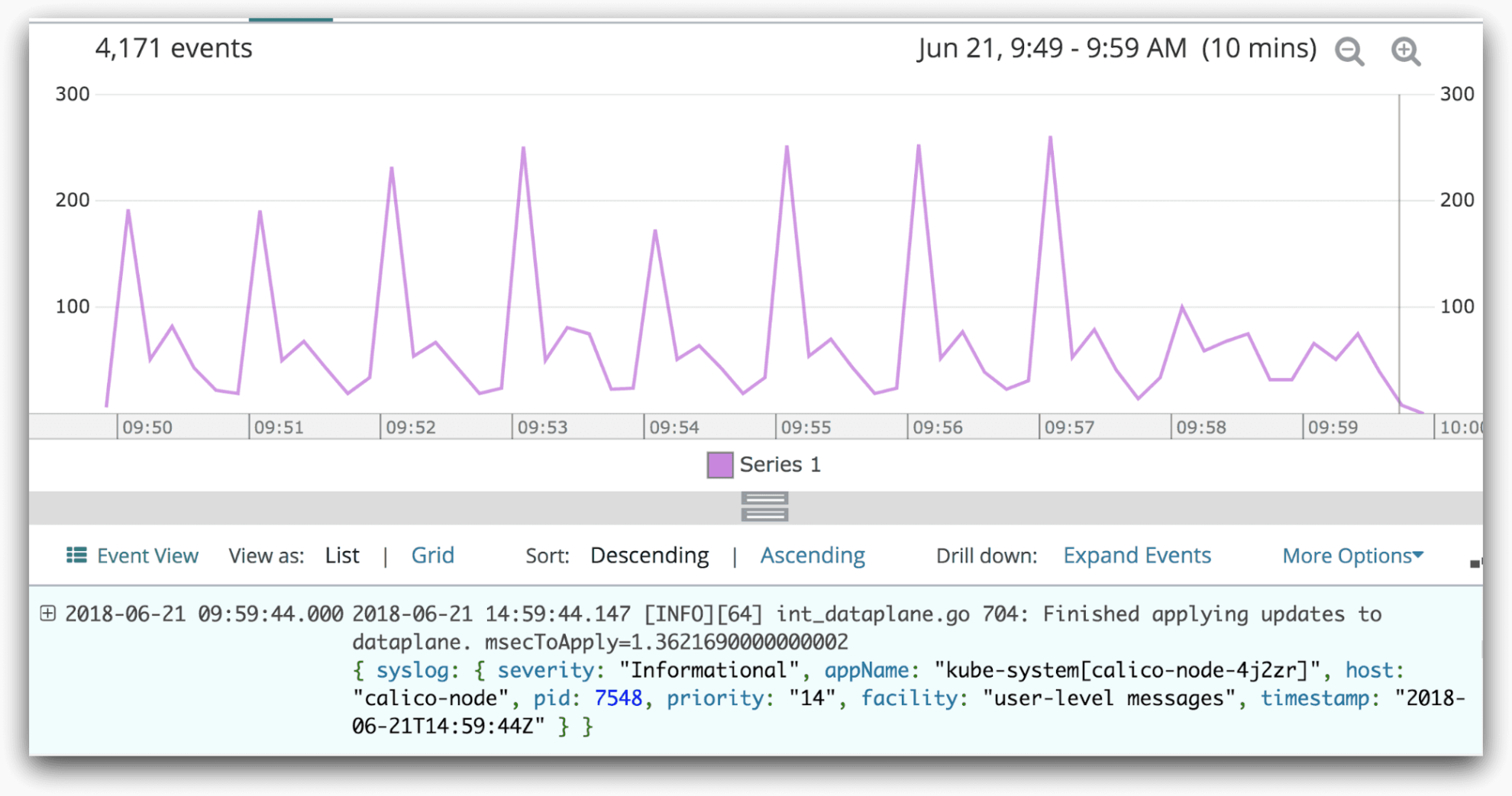Sort events in Descending order
The height and width of the screenshot is (796, 1512).
click(x=650, y=555)
